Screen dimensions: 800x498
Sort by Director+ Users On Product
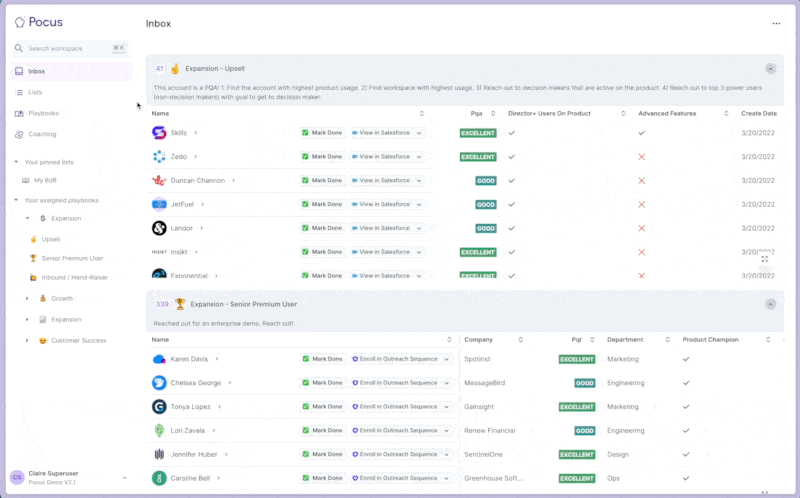pos(623,113)
